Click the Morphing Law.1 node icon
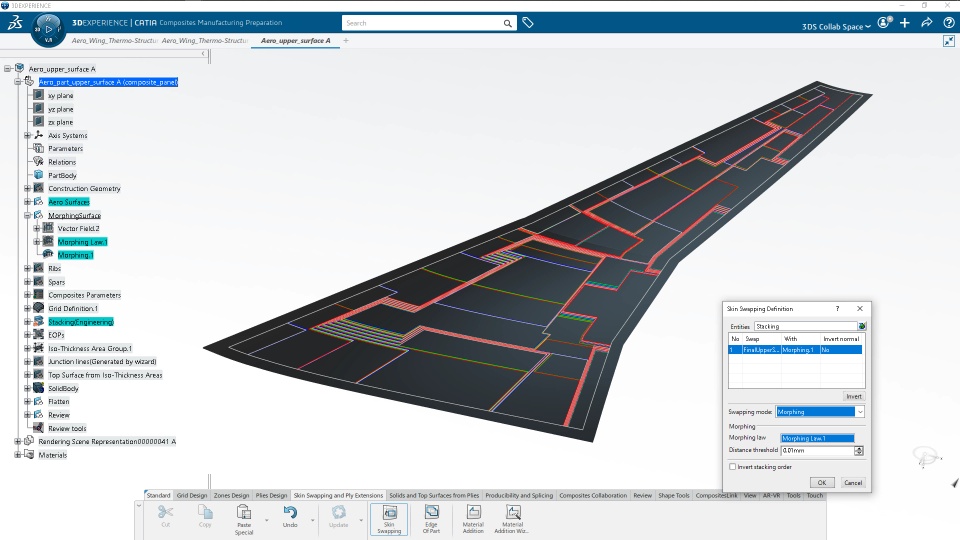Image resolution: width=960 pixels, height=540 pixels. (x=48, y=241)
